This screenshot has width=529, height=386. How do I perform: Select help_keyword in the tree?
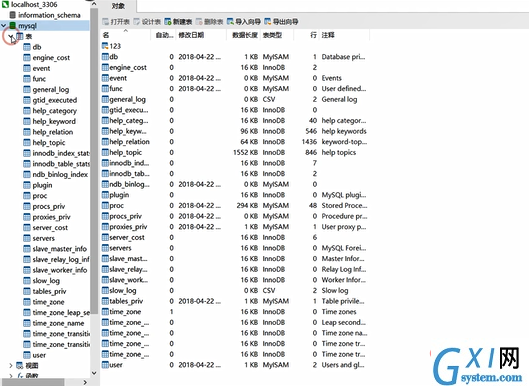[54, 121]
